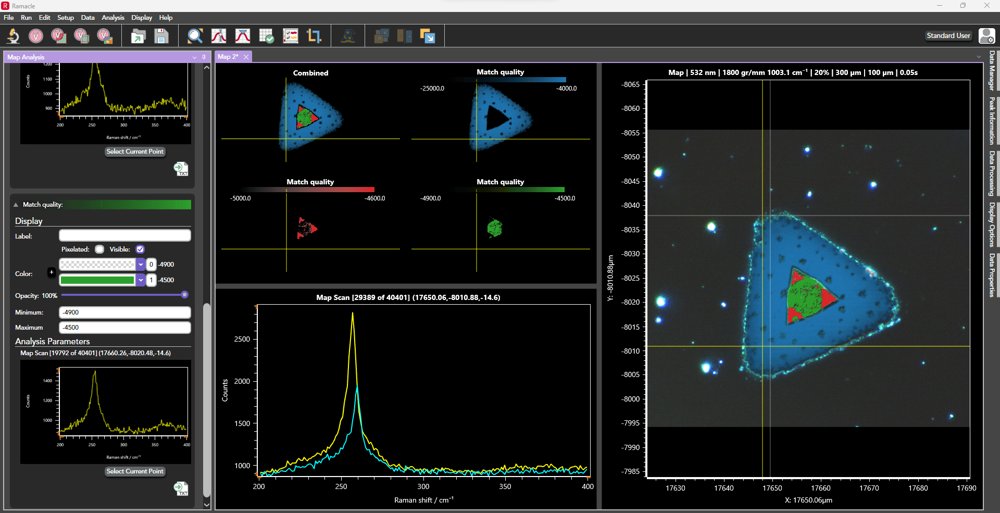The image size is (1000, 513).
Task: Open the Data Processing side tab
Action: 992,173
